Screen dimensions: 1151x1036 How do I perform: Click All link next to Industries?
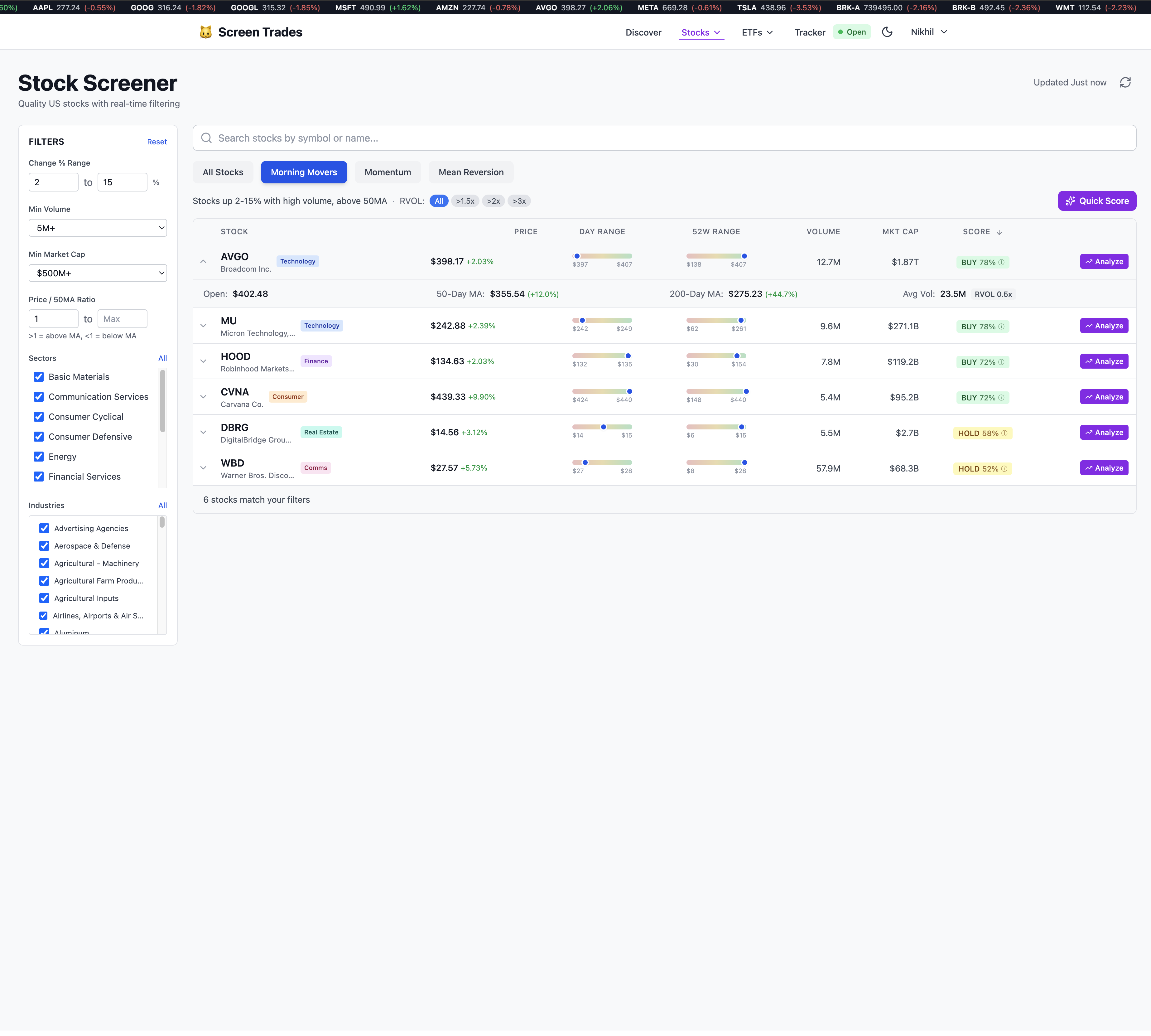(x=163, y=506)
